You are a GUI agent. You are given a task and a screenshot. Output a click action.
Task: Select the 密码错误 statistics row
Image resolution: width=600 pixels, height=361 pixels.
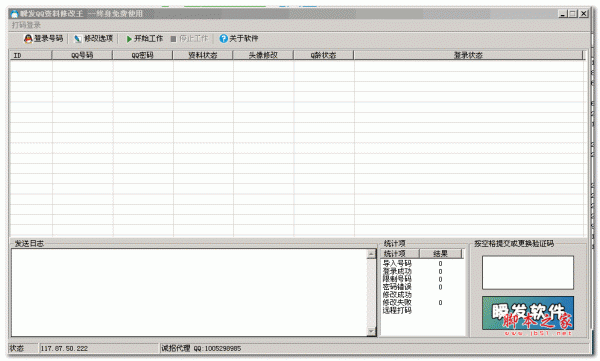click(x=422, y=287)
